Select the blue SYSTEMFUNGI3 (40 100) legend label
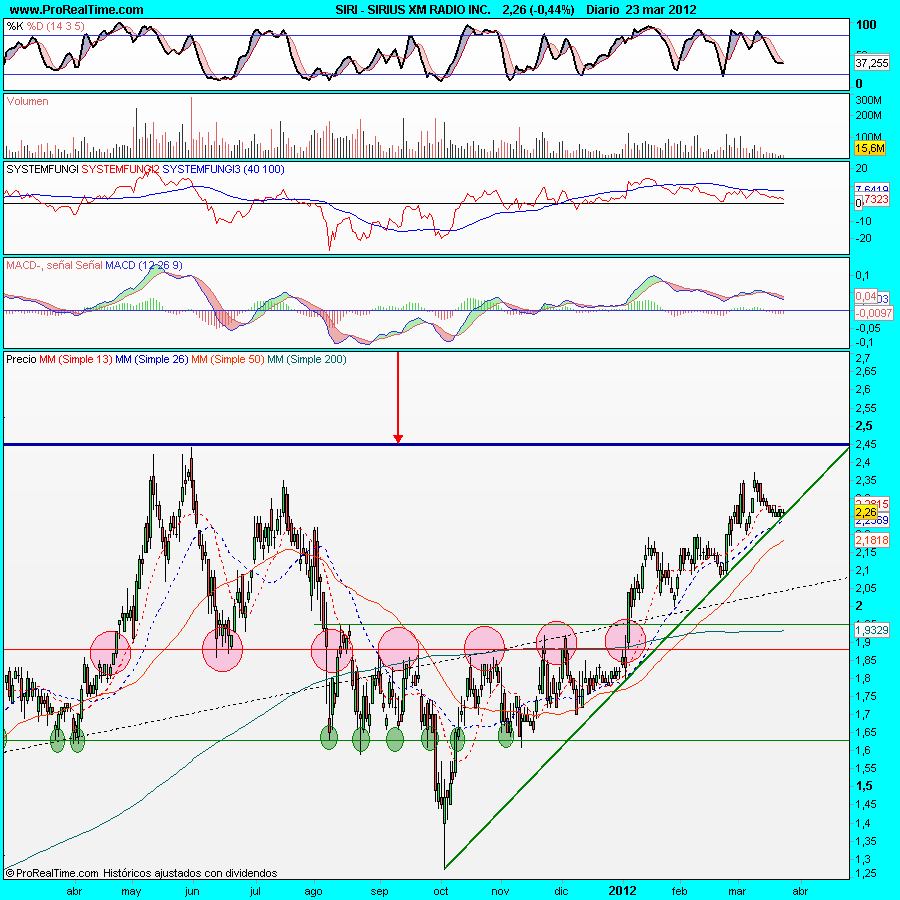 coord(223,169)
